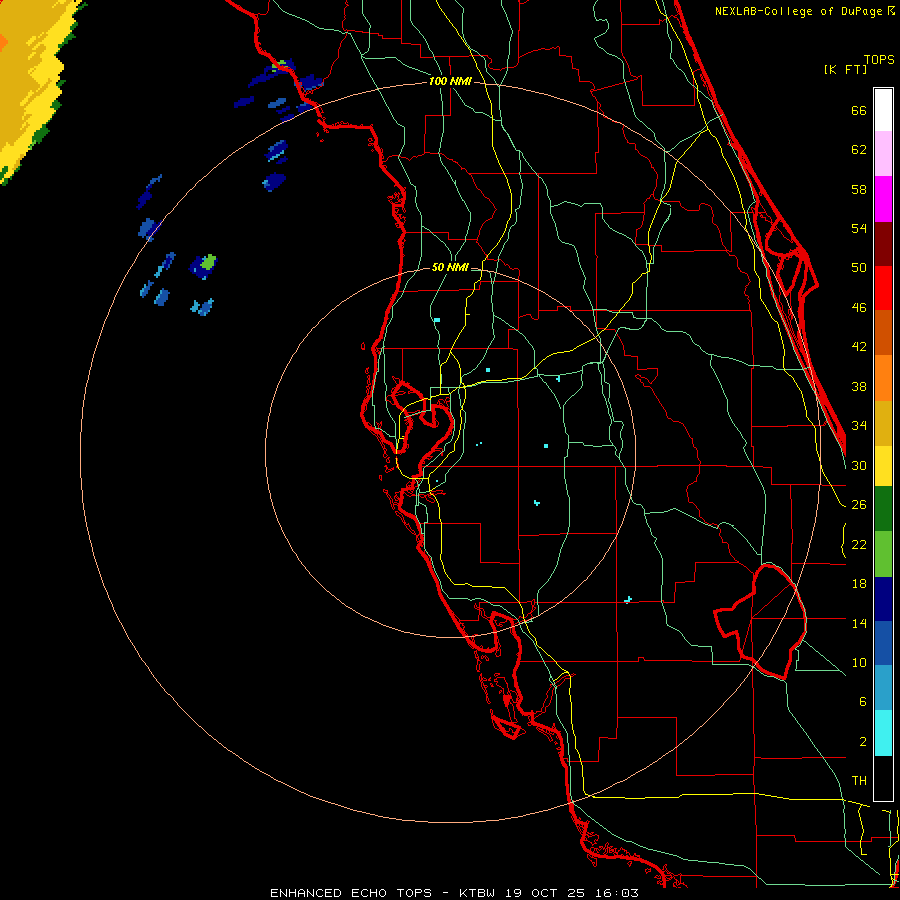Select the white swatch in the legend
Image resolution: width=900 pixels, height=900 pixels.
(883, 110)
